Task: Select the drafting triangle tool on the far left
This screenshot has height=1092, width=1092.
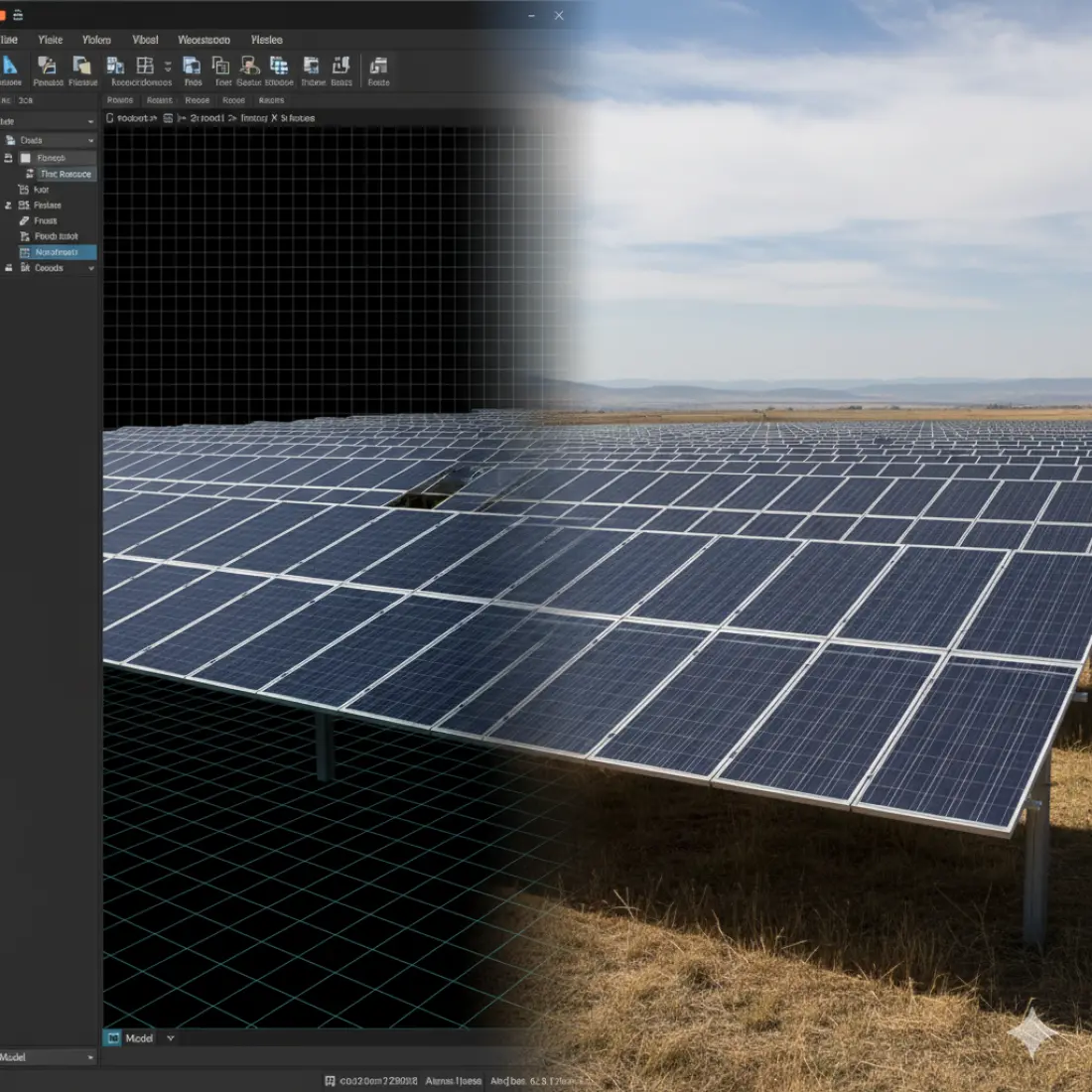Action: click(10, 68)
